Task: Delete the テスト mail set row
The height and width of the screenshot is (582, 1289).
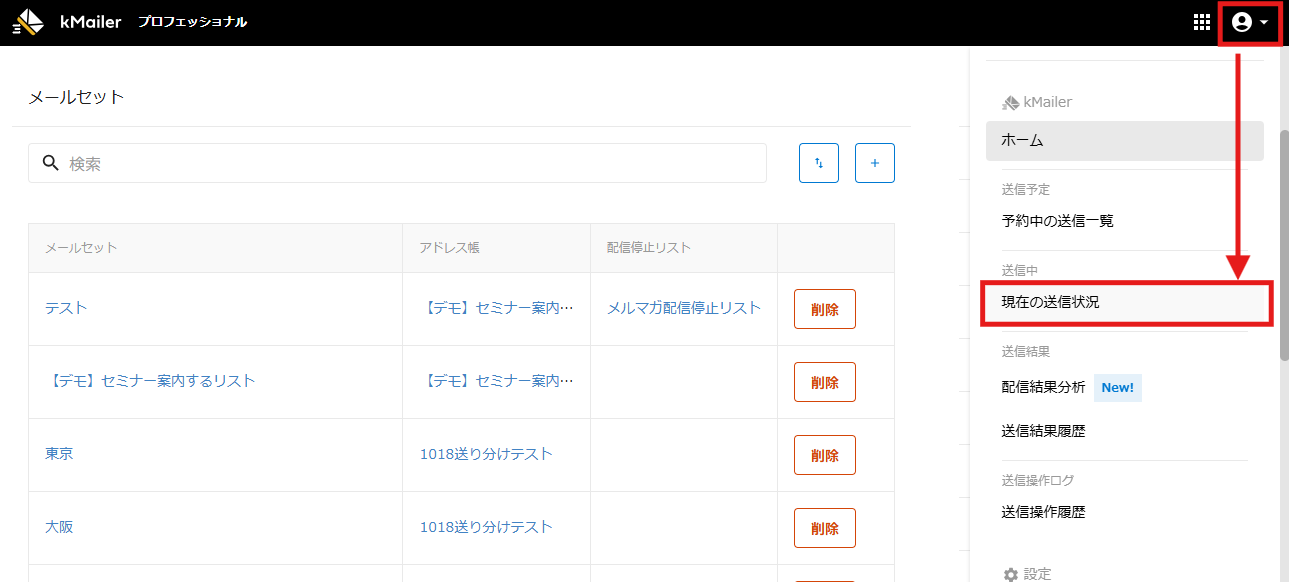Action: click(x=825, y=309)
